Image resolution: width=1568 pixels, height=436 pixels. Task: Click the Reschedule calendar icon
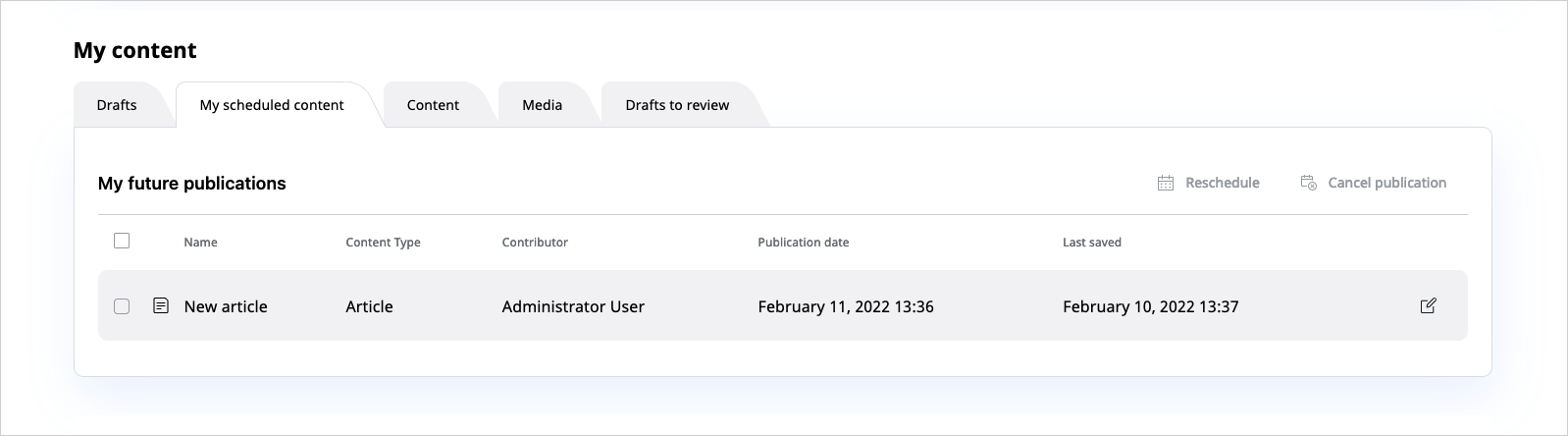coord(1166,183)
